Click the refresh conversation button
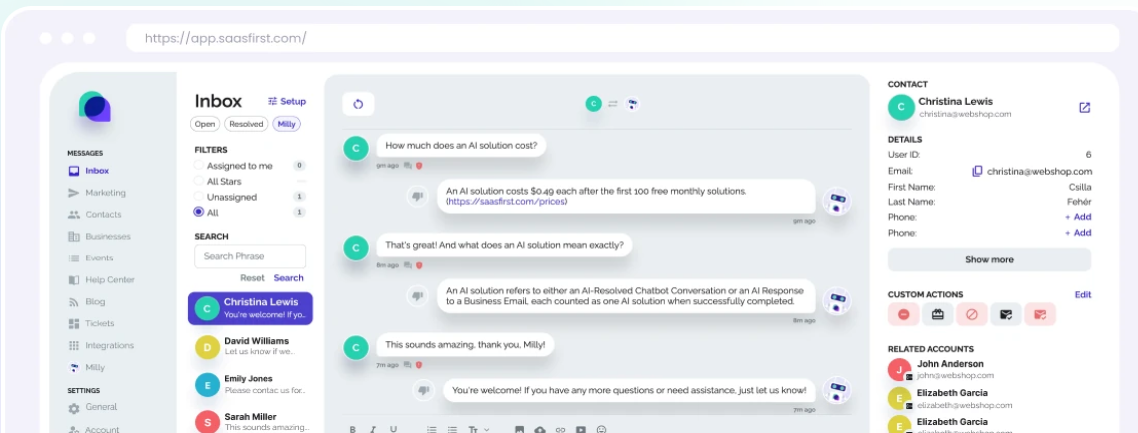This screenshot has width=1138, height=433. click(358, 104)
